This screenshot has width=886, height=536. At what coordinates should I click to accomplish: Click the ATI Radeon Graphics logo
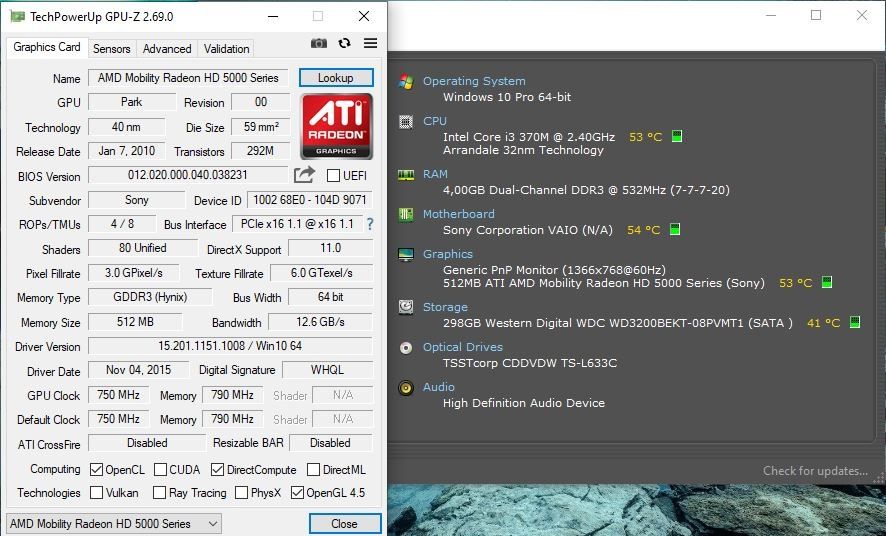pyautogui.click(x=336, y=126)
